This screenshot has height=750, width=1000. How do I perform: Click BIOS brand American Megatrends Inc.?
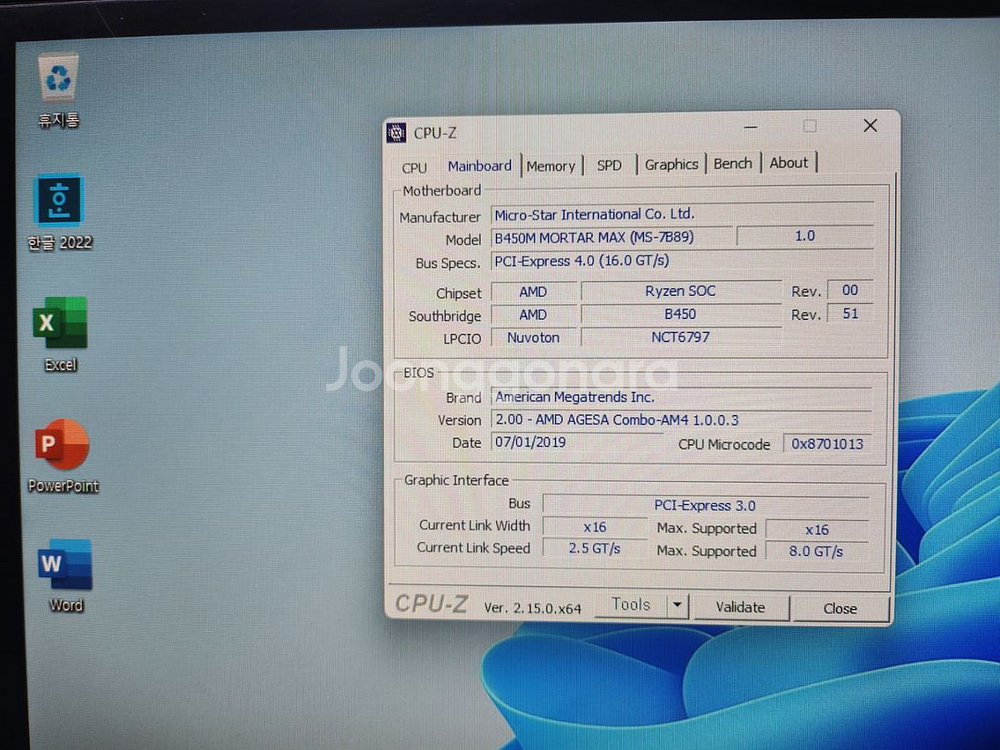[682, 397]
